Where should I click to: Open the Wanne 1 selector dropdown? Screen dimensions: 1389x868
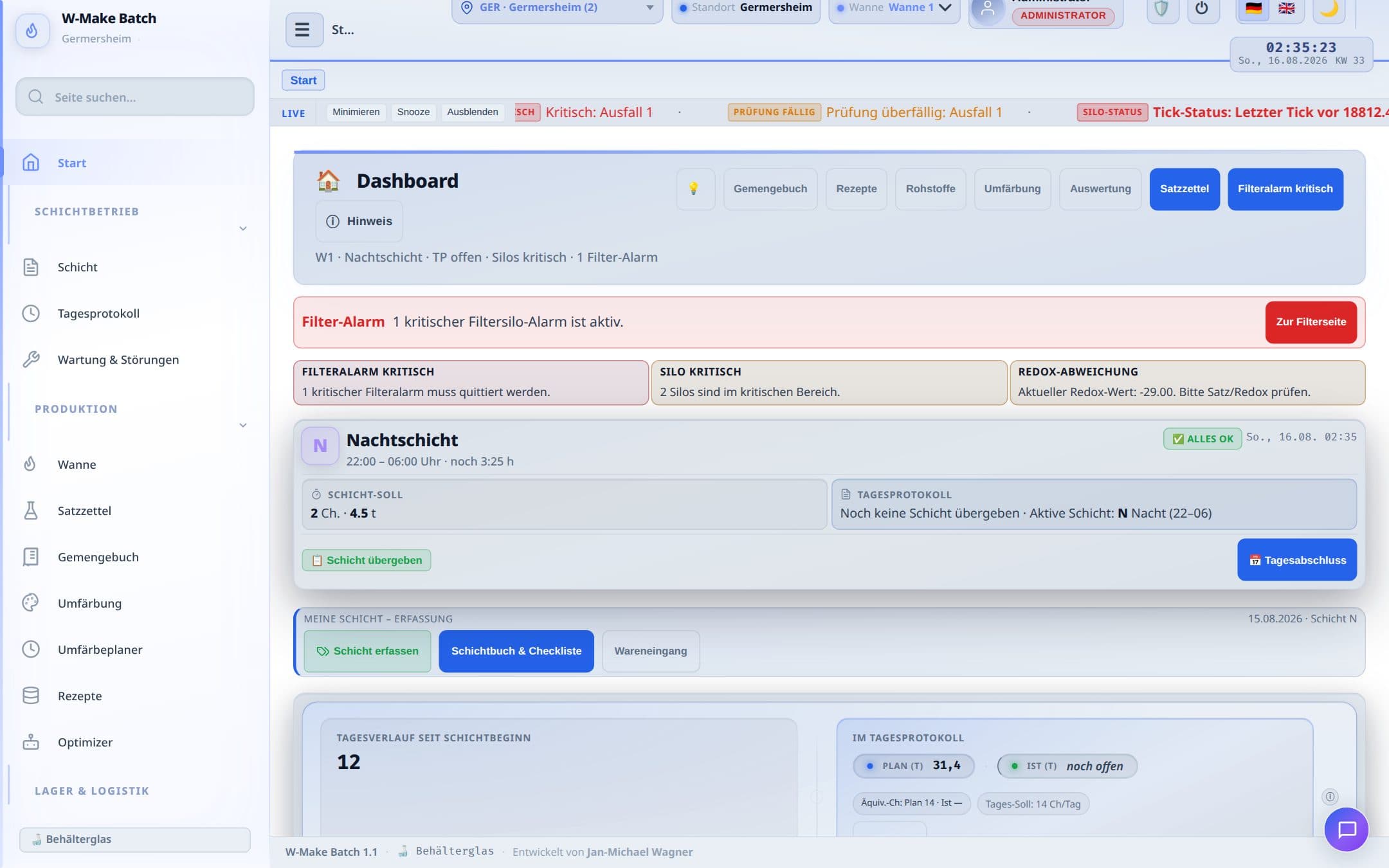click(894, 9)
